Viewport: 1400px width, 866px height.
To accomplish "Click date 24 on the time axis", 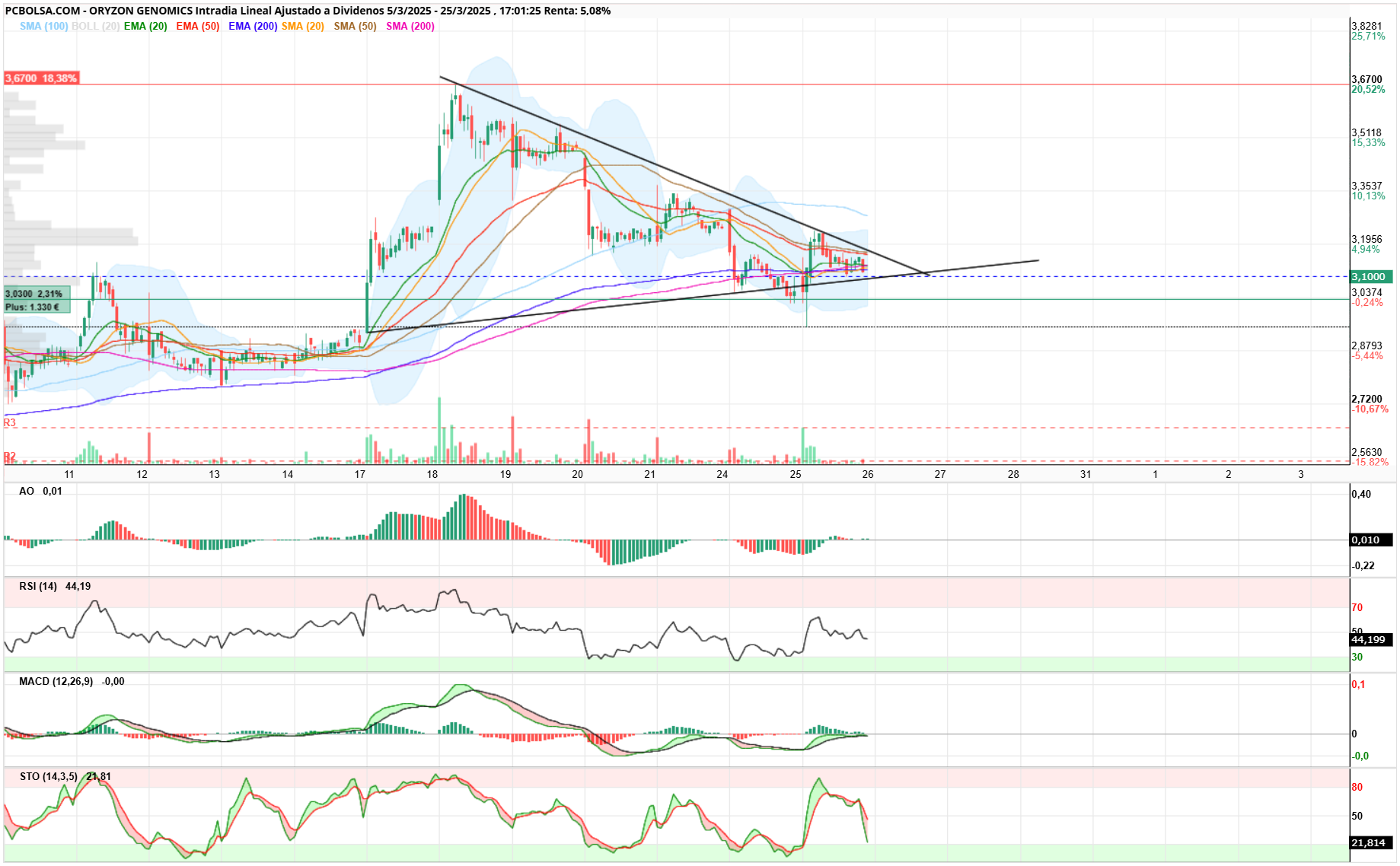I will pyautogui.click(x=722, y=474).
